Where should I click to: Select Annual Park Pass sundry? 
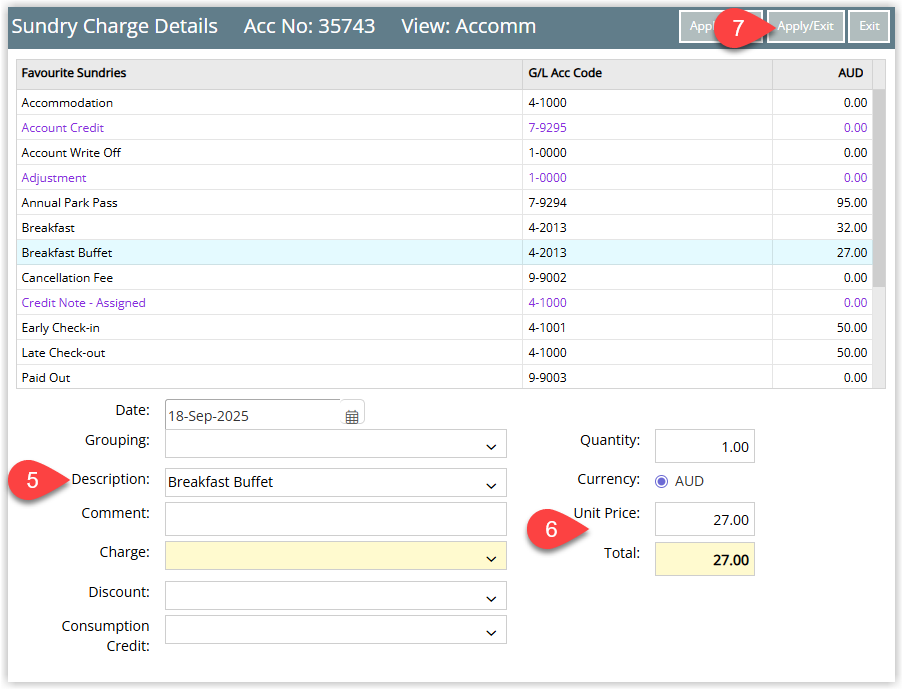[444, 203]
